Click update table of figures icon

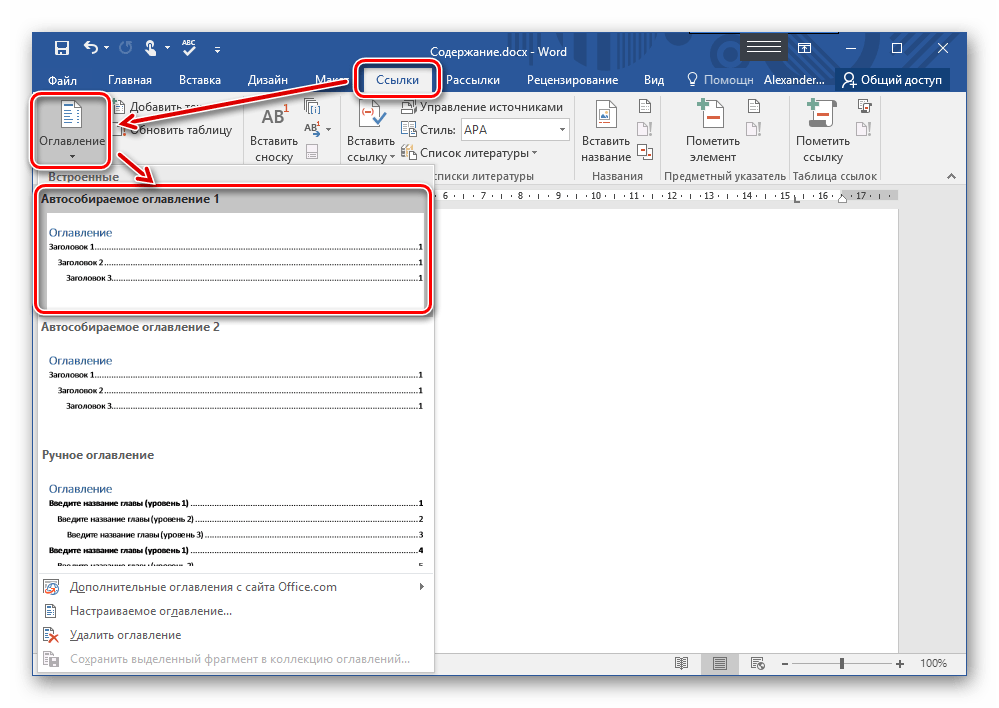645,129
